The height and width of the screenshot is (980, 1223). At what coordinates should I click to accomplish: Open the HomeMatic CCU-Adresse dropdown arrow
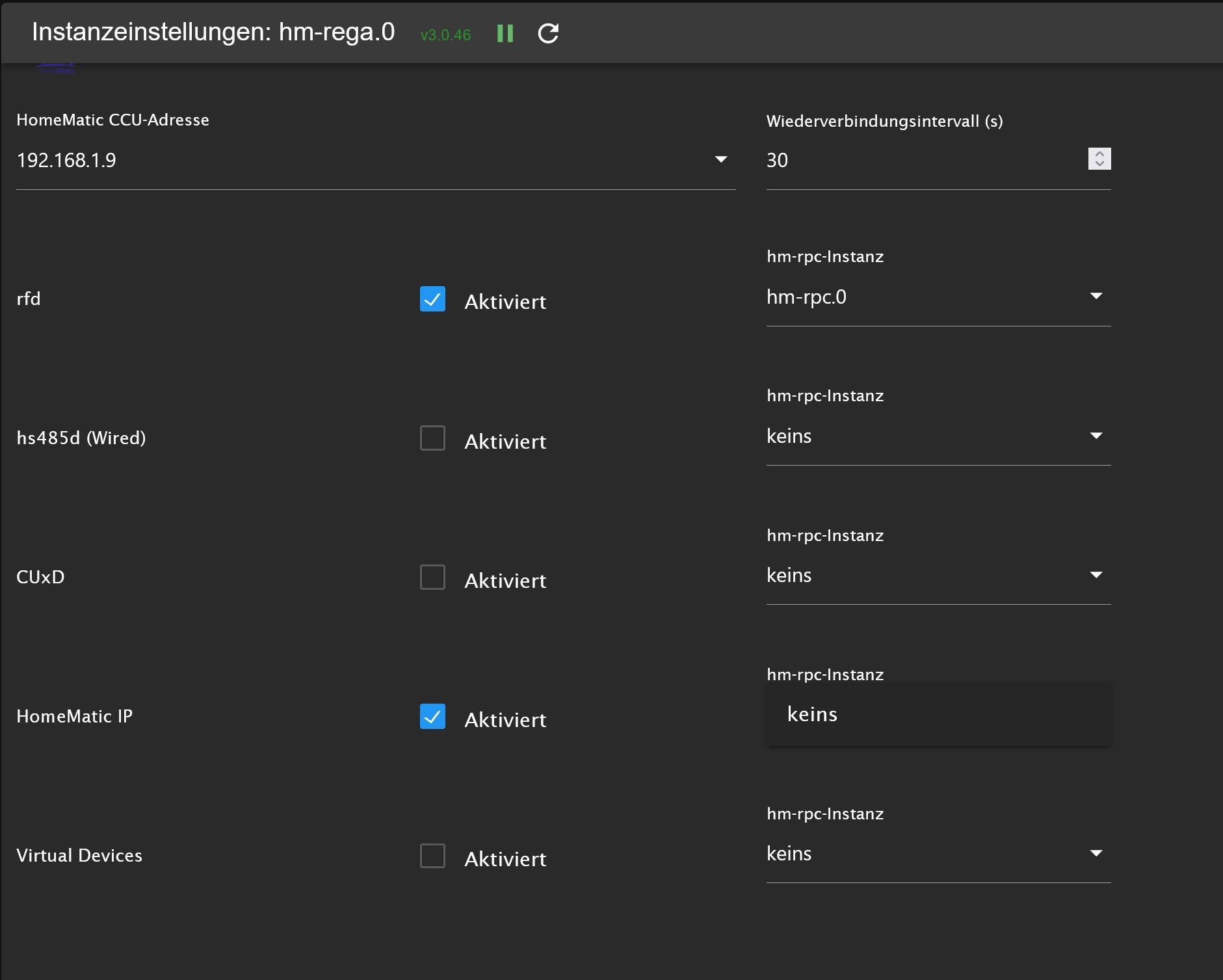pos(720,160)
